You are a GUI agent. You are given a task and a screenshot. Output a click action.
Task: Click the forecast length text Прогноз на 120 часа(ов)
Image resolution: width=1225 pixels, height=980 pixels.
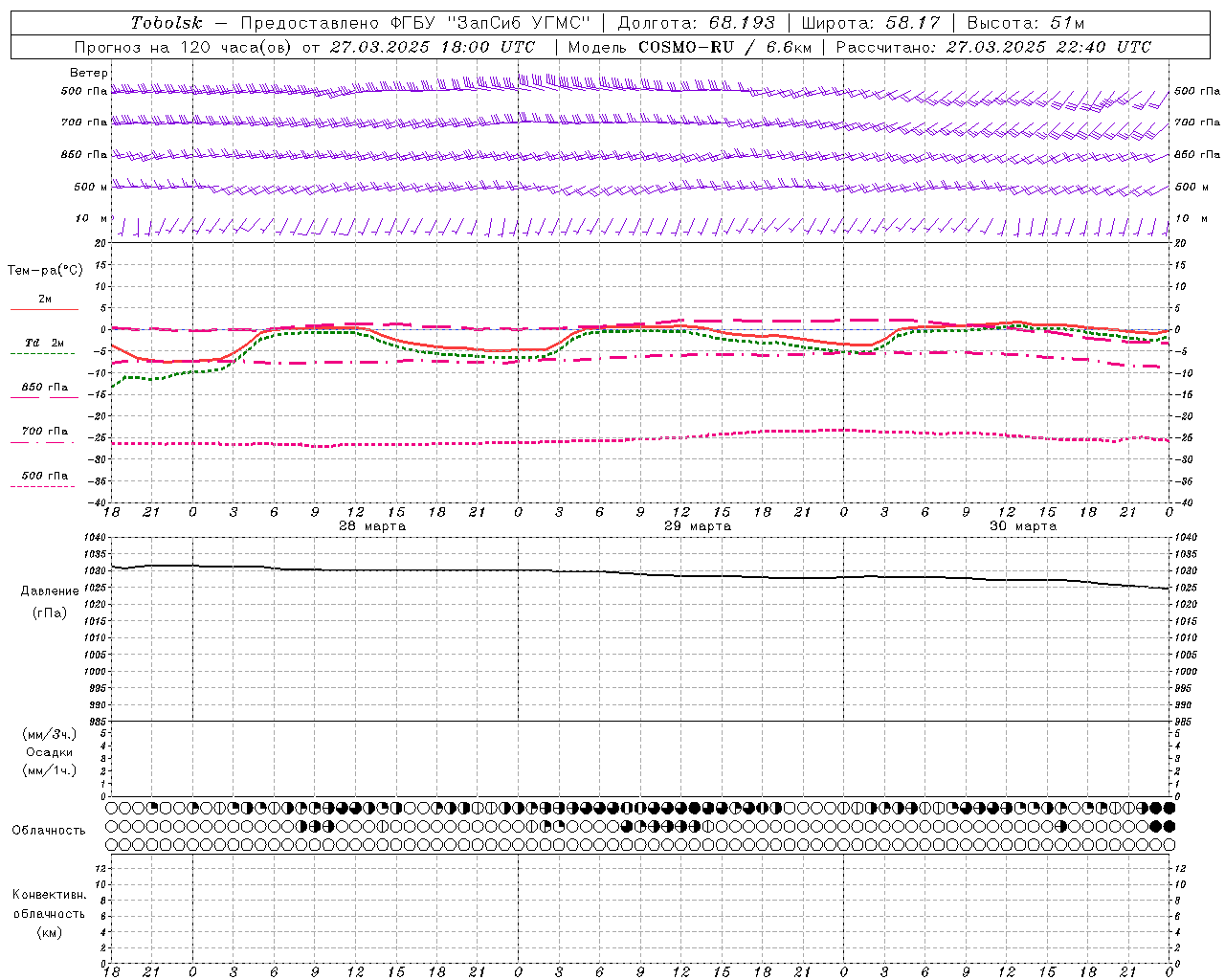(184, 47)
